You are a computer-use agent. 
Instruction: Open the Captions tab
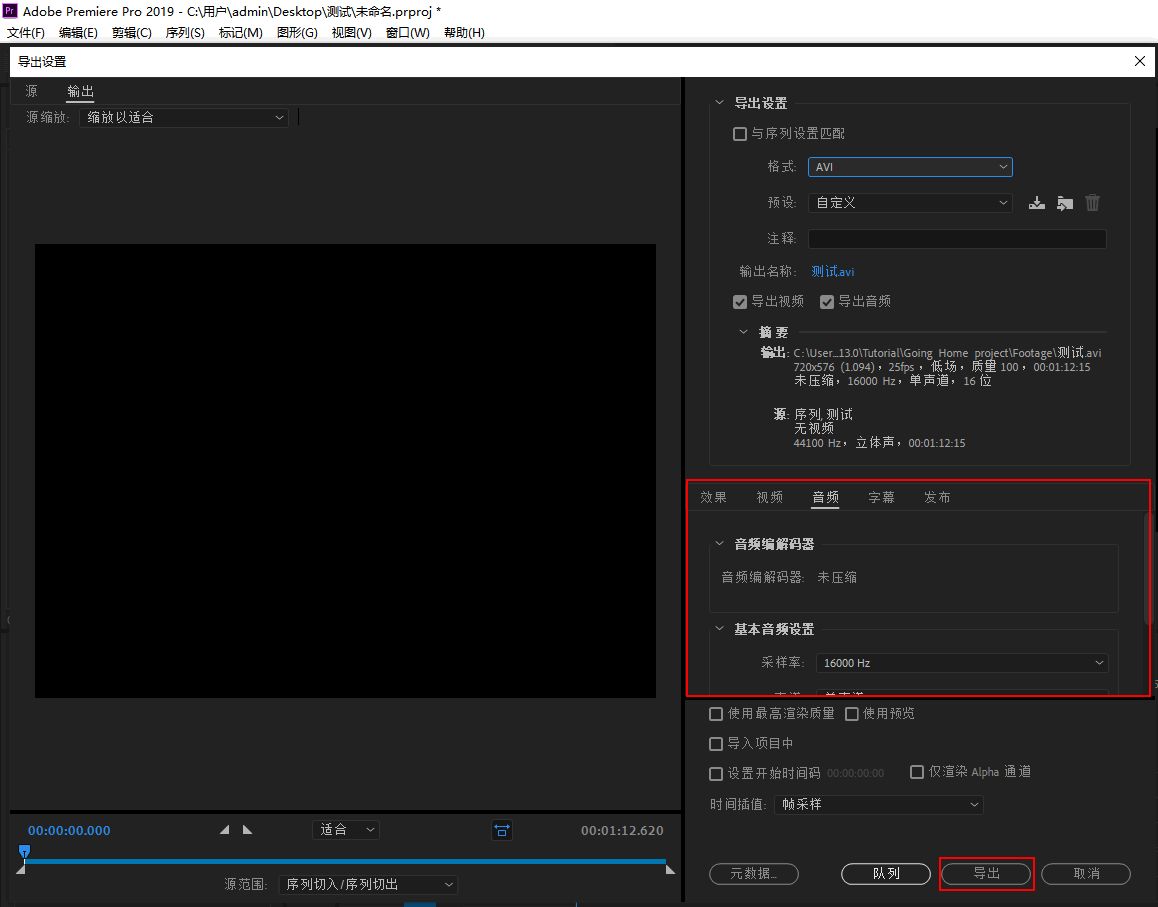(881, 497)
